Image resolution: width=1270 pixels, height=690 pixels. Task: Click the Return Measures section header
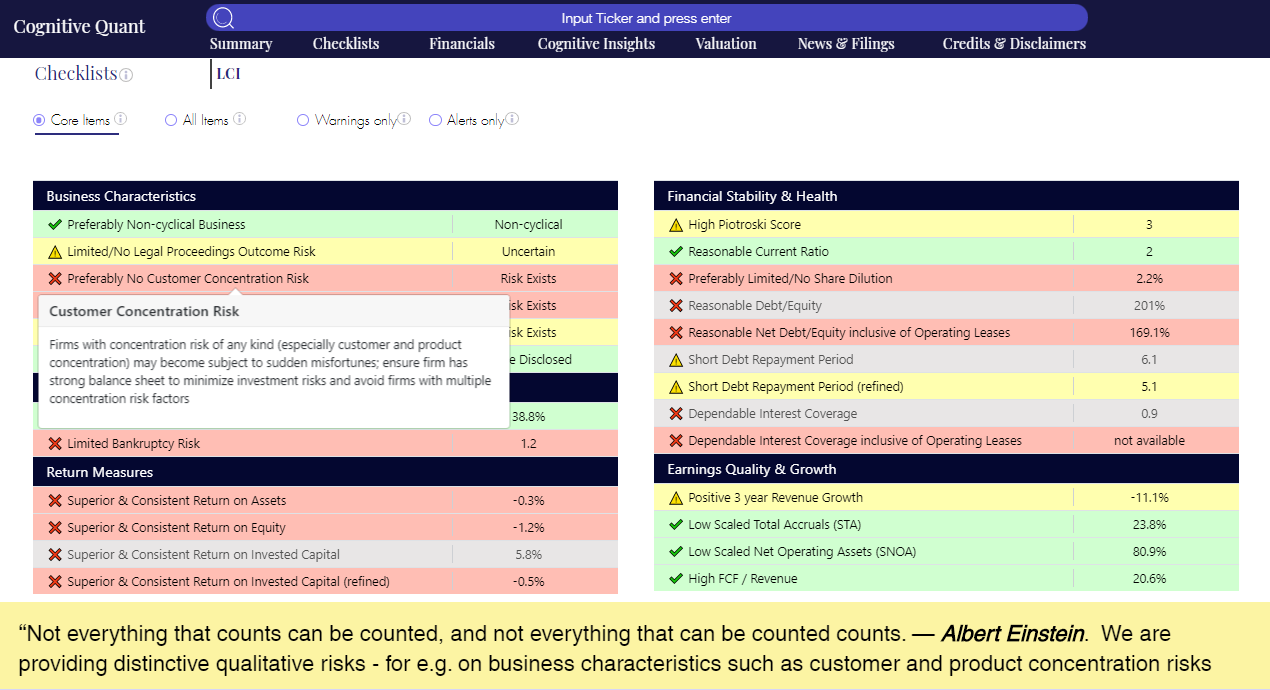(x=326, y=472)
